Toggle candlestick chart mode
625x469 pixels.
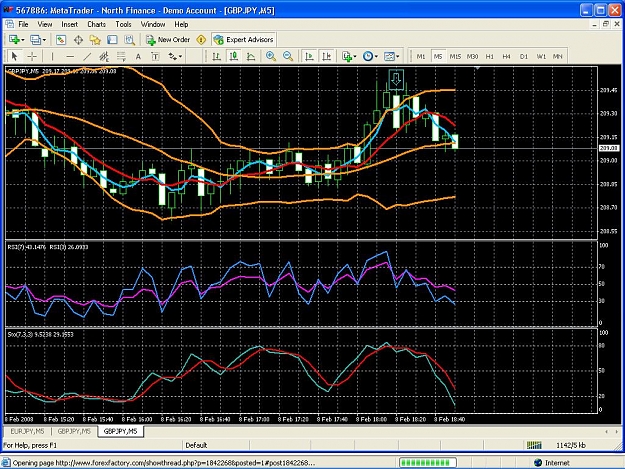coord(234,56)
